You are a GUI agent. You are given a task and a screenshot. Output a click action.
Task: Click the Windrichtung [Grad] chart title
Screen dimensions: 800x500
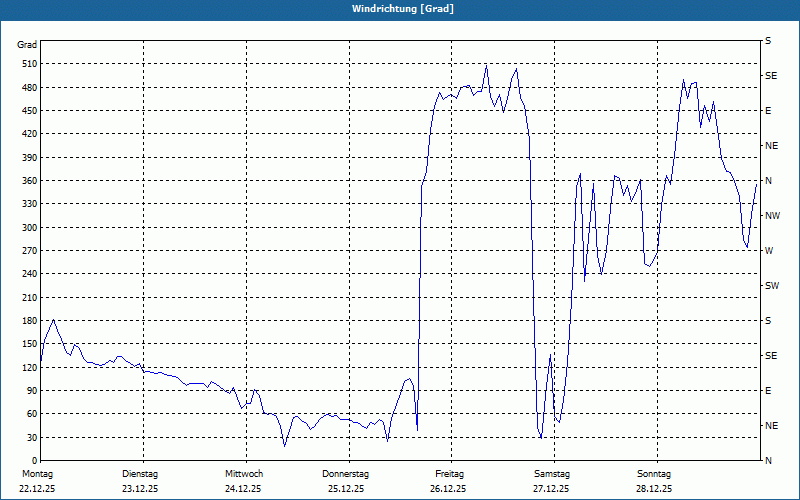tap(400, 9)
